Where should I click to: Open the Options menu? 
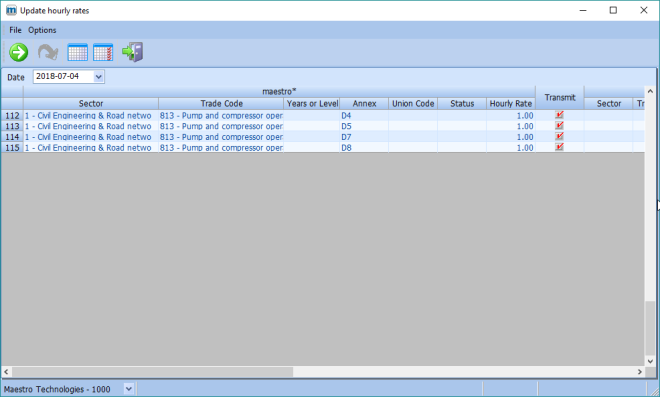click(42, 30)
